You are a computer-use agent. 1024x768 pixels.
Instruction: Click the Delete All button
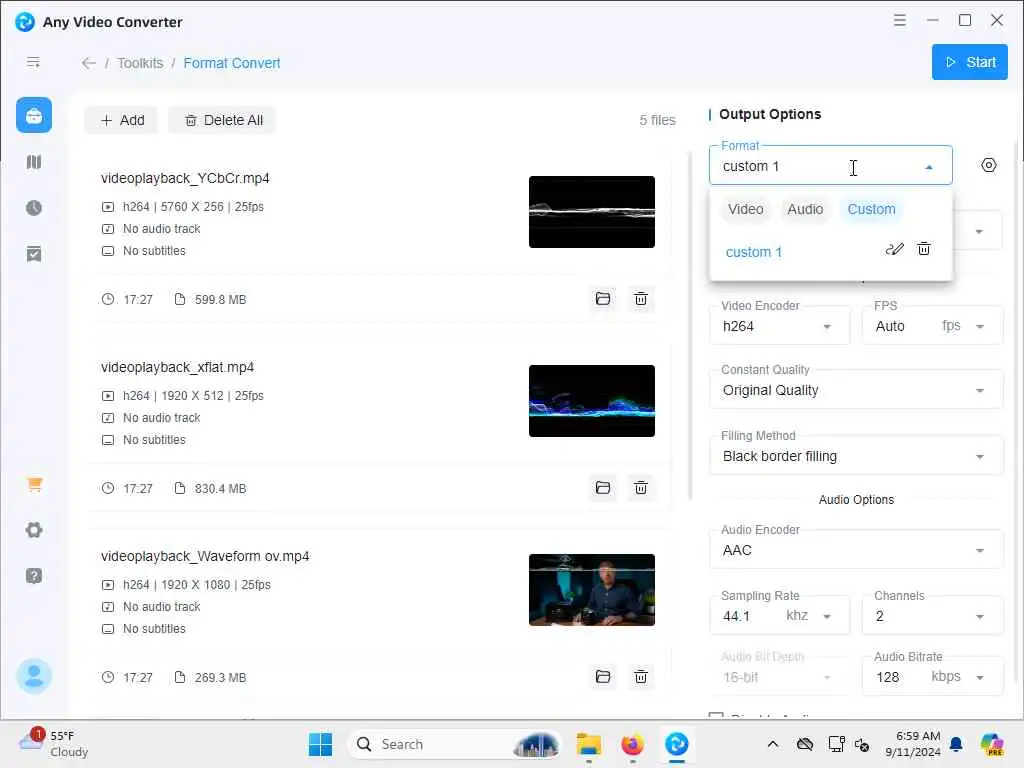(x=223, y=120)
